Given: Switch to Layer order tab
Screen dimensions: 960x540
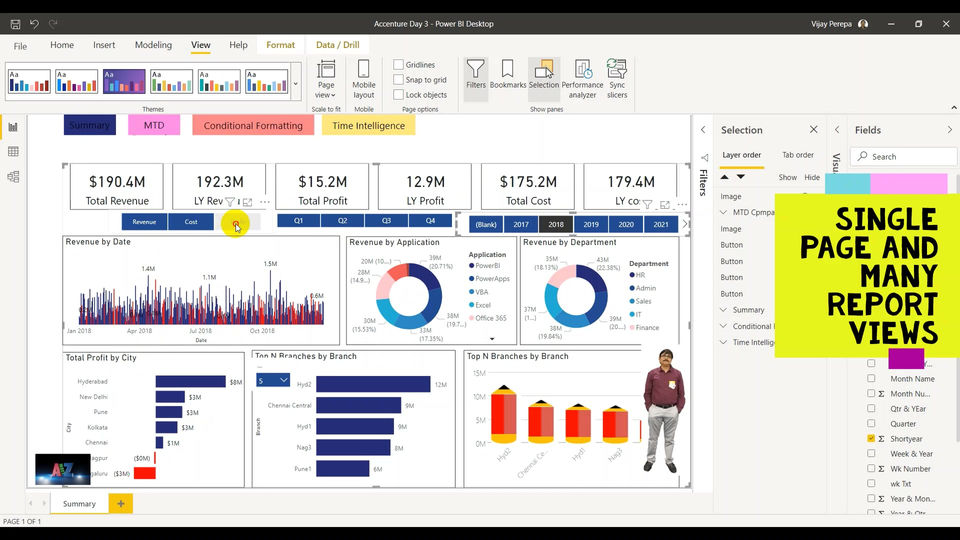Looking at the screenshot, I should click(741, 155).
